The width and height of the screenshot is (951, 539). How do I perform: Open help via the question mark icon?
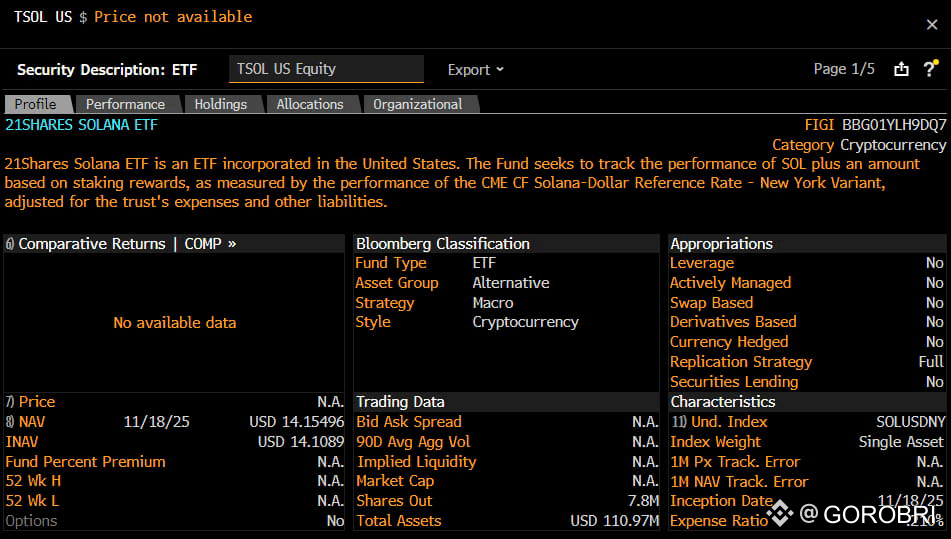[930, 69]
